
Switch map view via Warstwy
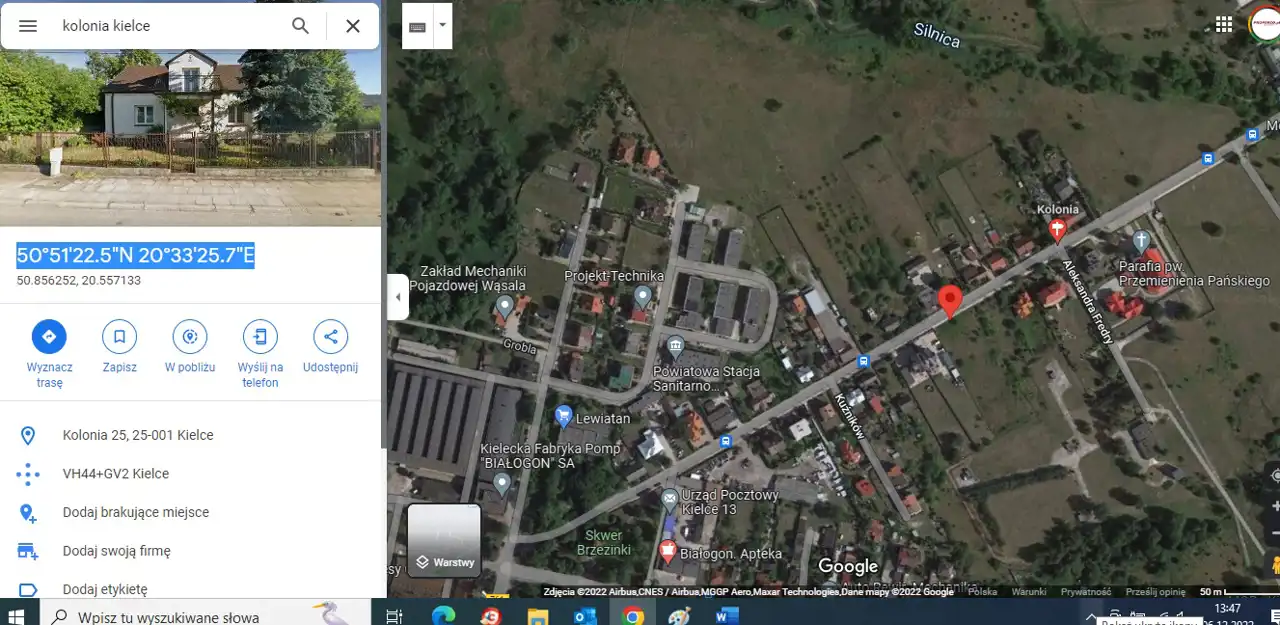coord(444,540)
